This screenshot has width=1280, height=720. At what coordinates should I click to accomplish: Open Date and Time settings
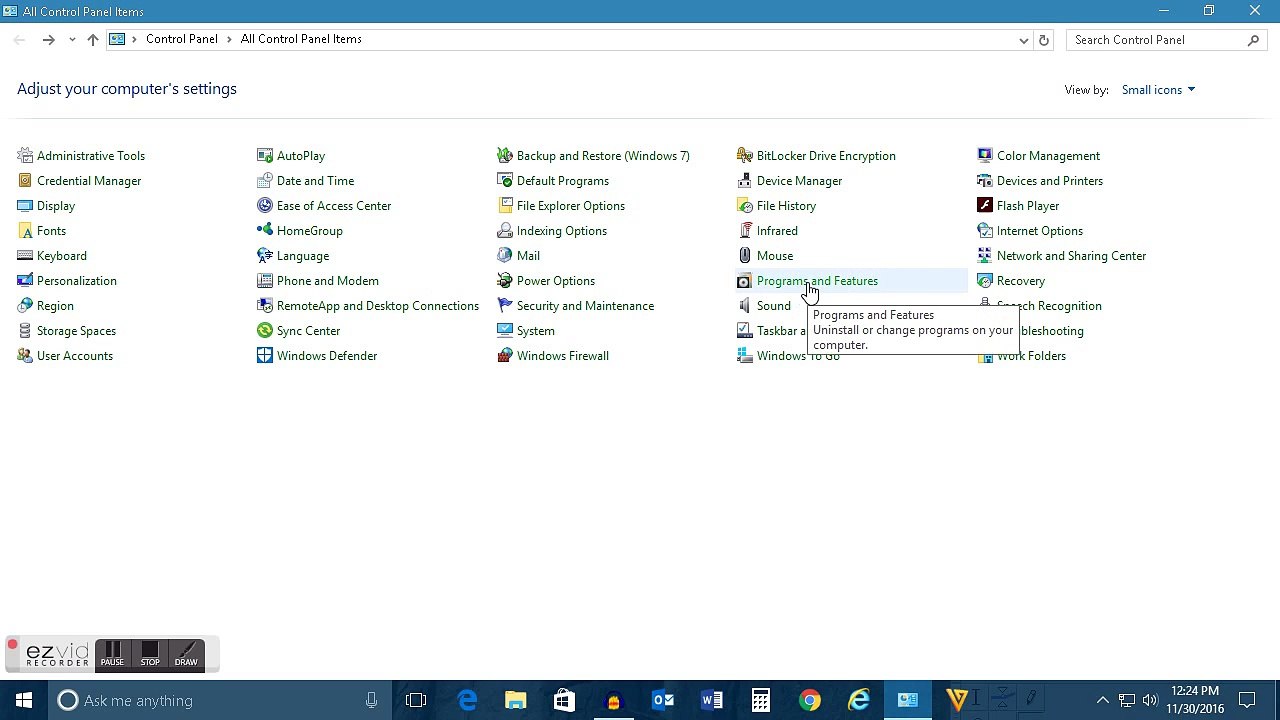pos(315,181)
